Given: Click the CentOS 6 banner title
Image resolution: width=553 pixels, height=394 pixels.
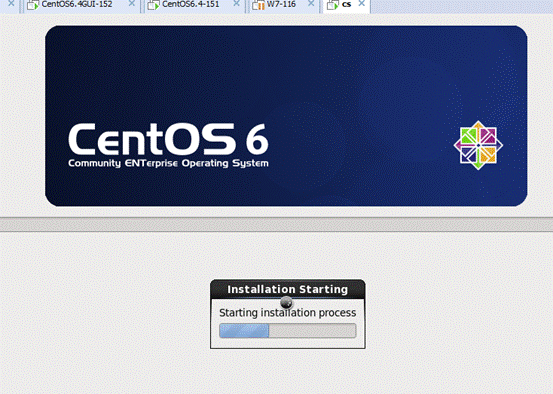Looking at the screenshot, I should (169, 139).
